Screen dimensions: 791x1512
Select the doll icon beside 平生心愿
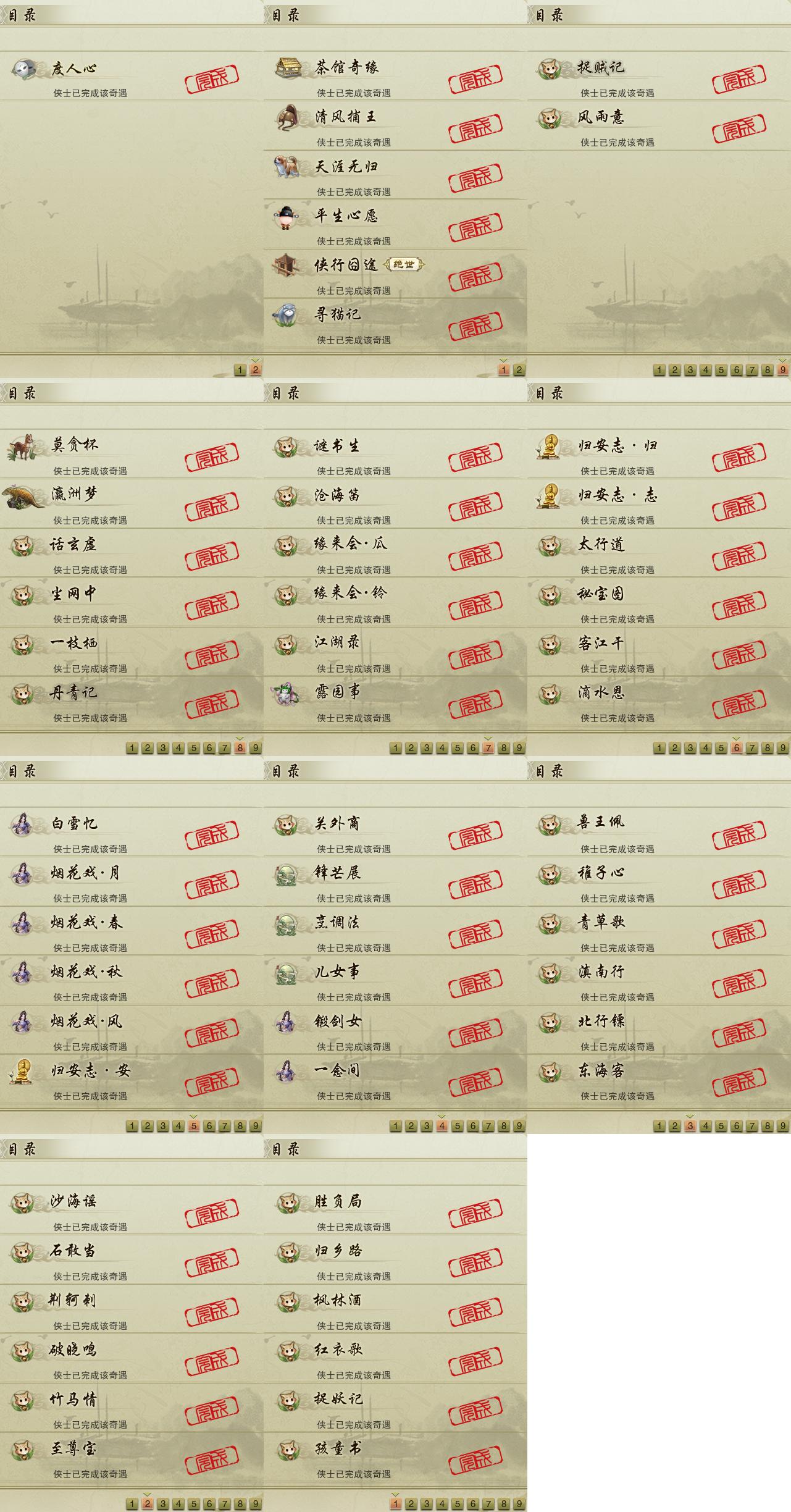pyautogui.click(x=286, y=216)
